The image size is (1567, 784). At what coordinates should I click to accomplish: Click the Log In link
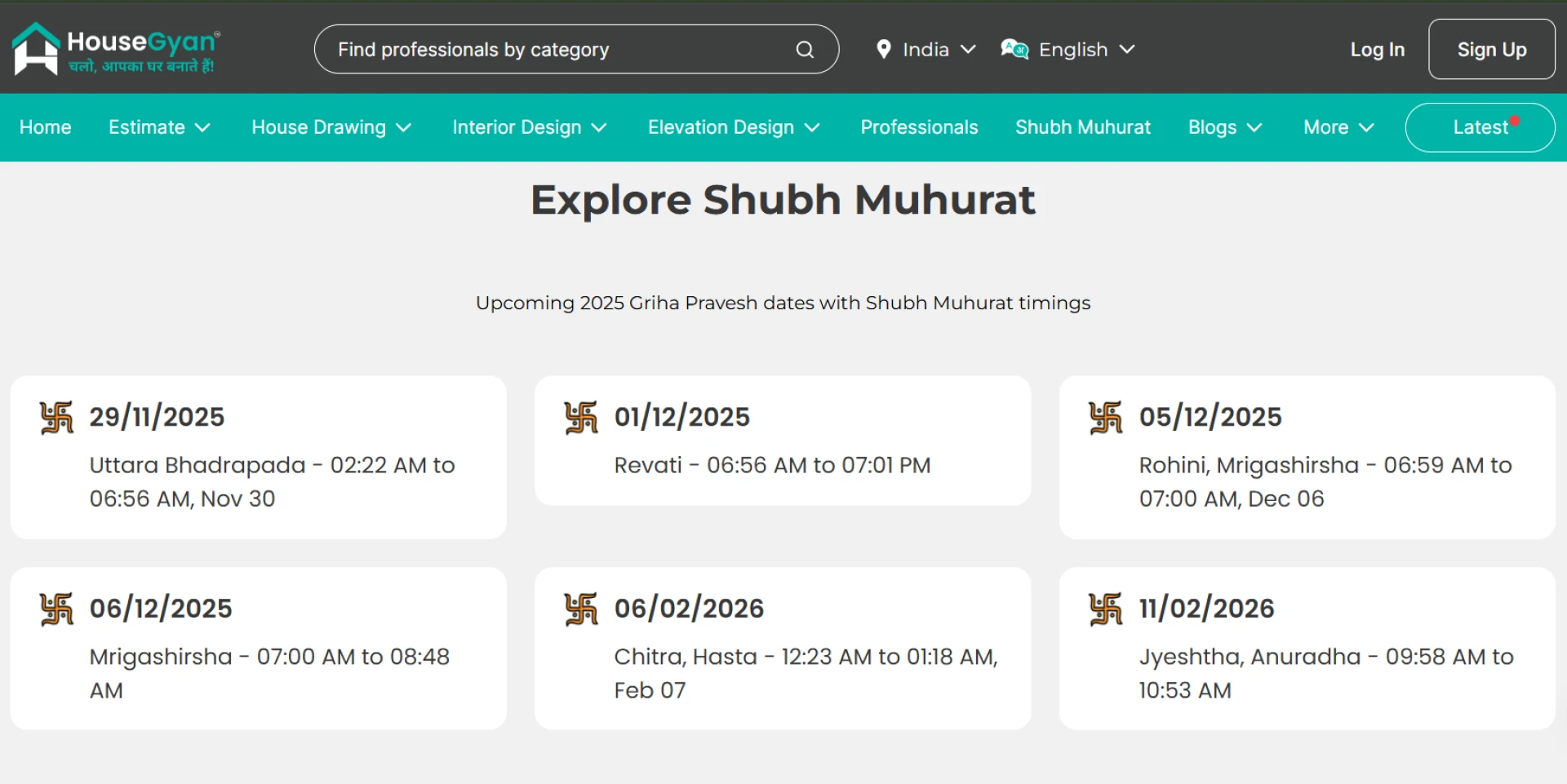click(x=1377, y=50)
